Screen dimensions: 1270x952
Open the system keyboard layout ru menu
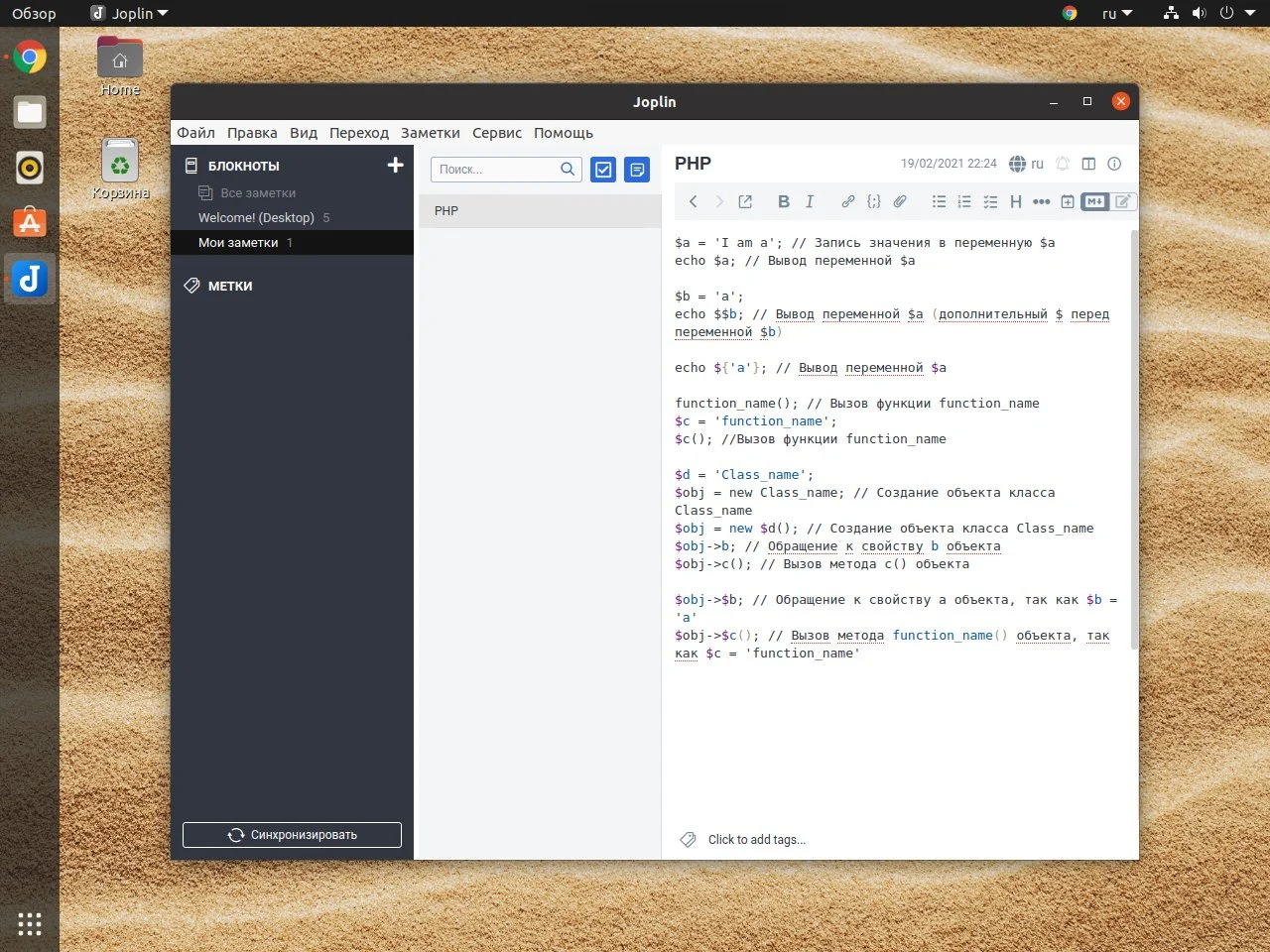click(1116, 13)
